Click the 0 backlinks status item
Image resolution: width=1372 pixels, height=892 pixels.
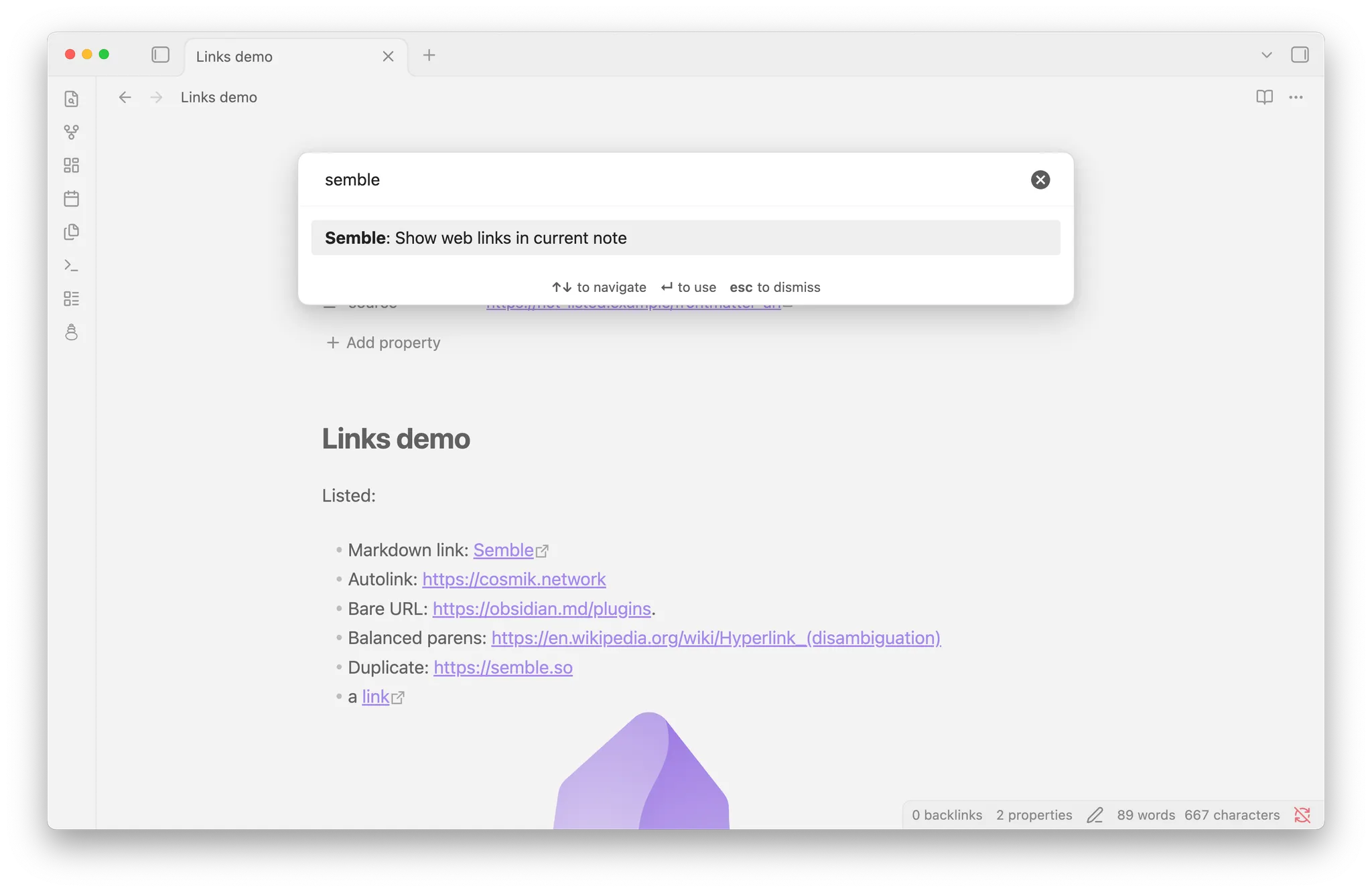(947, 815)
